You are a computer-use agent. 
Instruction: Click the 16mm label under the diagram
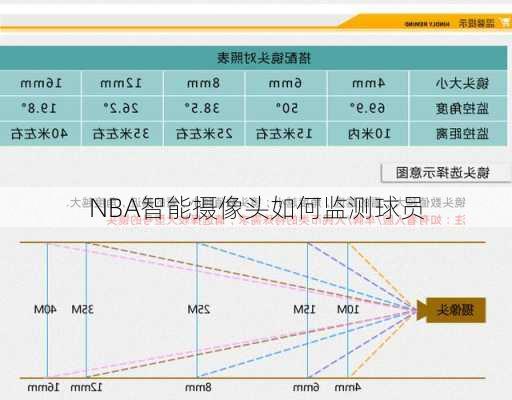tap(44, 387)
